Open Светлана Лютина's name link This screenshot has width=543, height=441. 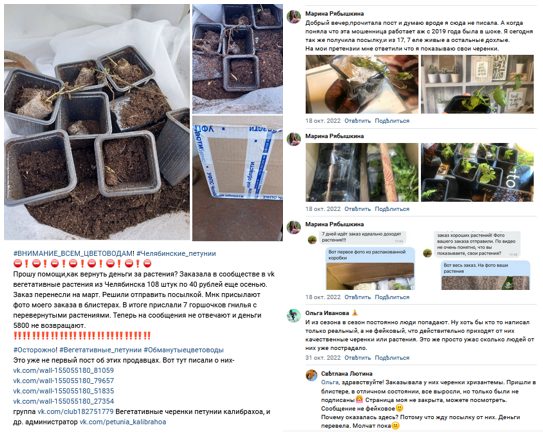347,373
